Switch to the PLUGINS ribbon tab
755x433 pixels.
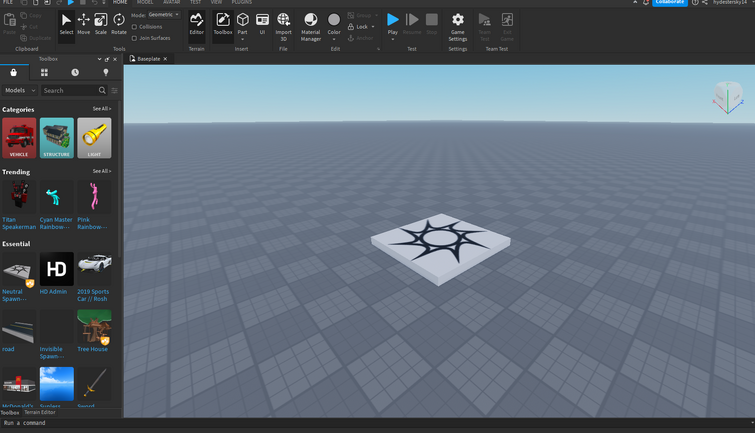point(242,2)
